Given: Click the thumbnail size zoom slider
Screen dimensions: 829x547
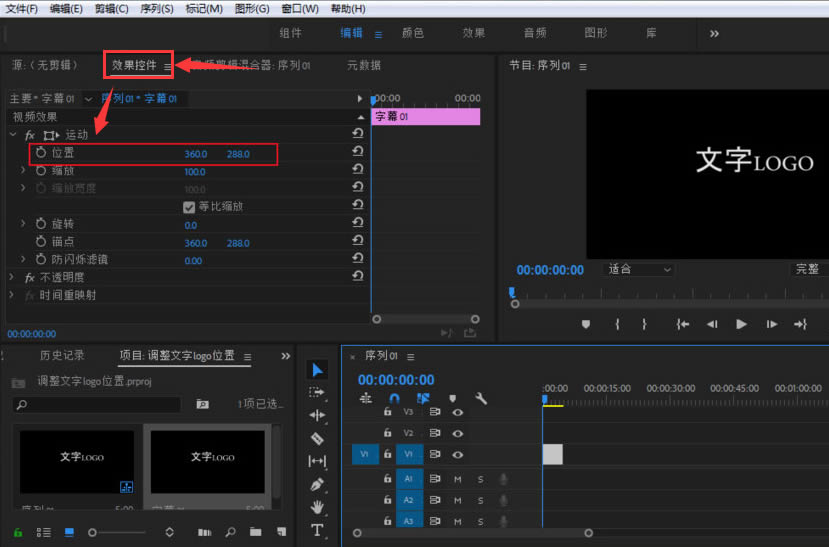Looking at the screenshot, I should coord(92,532).
